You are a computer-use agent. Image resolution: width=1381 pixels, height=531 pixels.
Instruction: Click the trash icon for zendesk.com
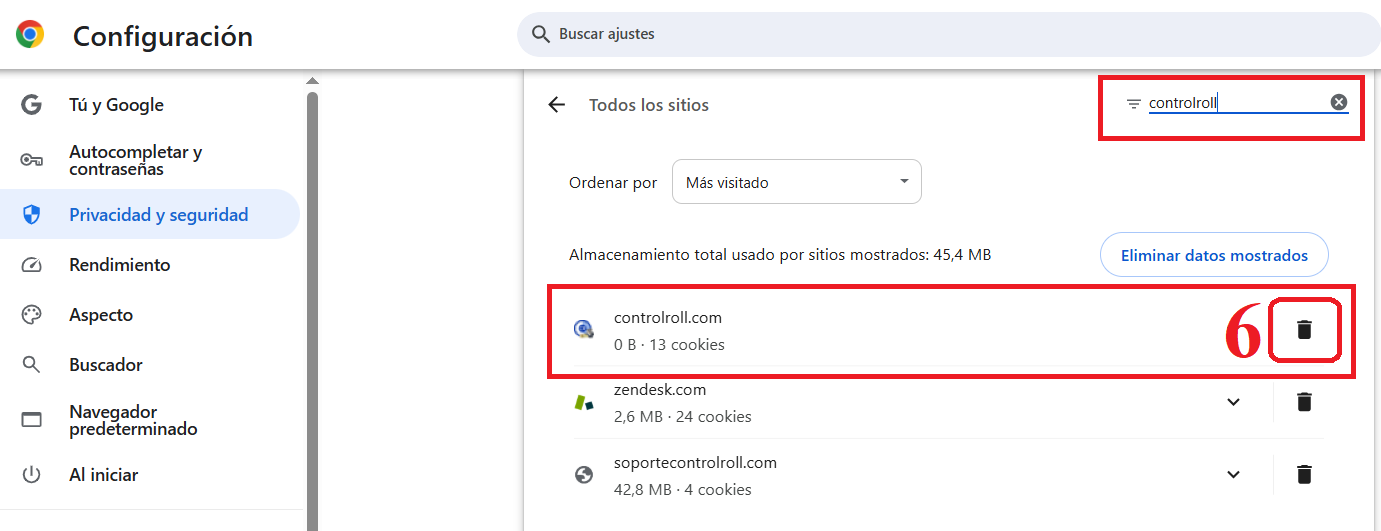pos(1304,402)
